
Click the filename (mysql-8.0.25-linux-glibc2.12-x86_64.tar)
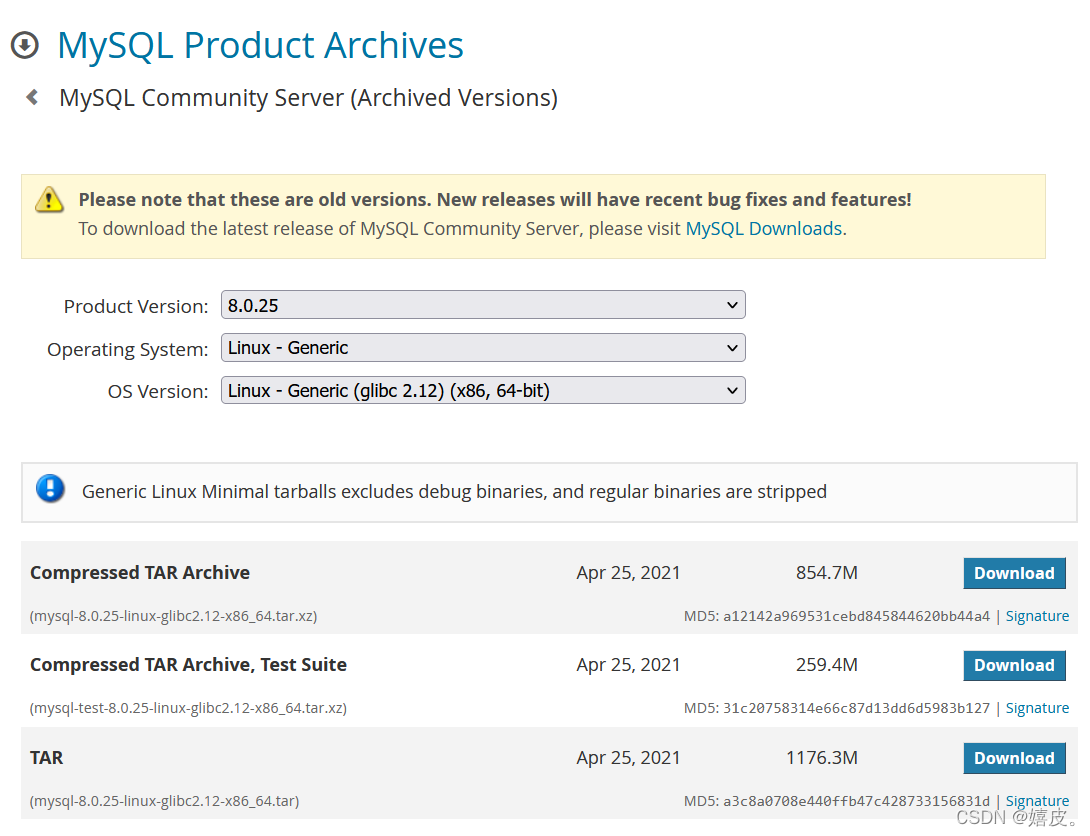(x=164, y=801)
